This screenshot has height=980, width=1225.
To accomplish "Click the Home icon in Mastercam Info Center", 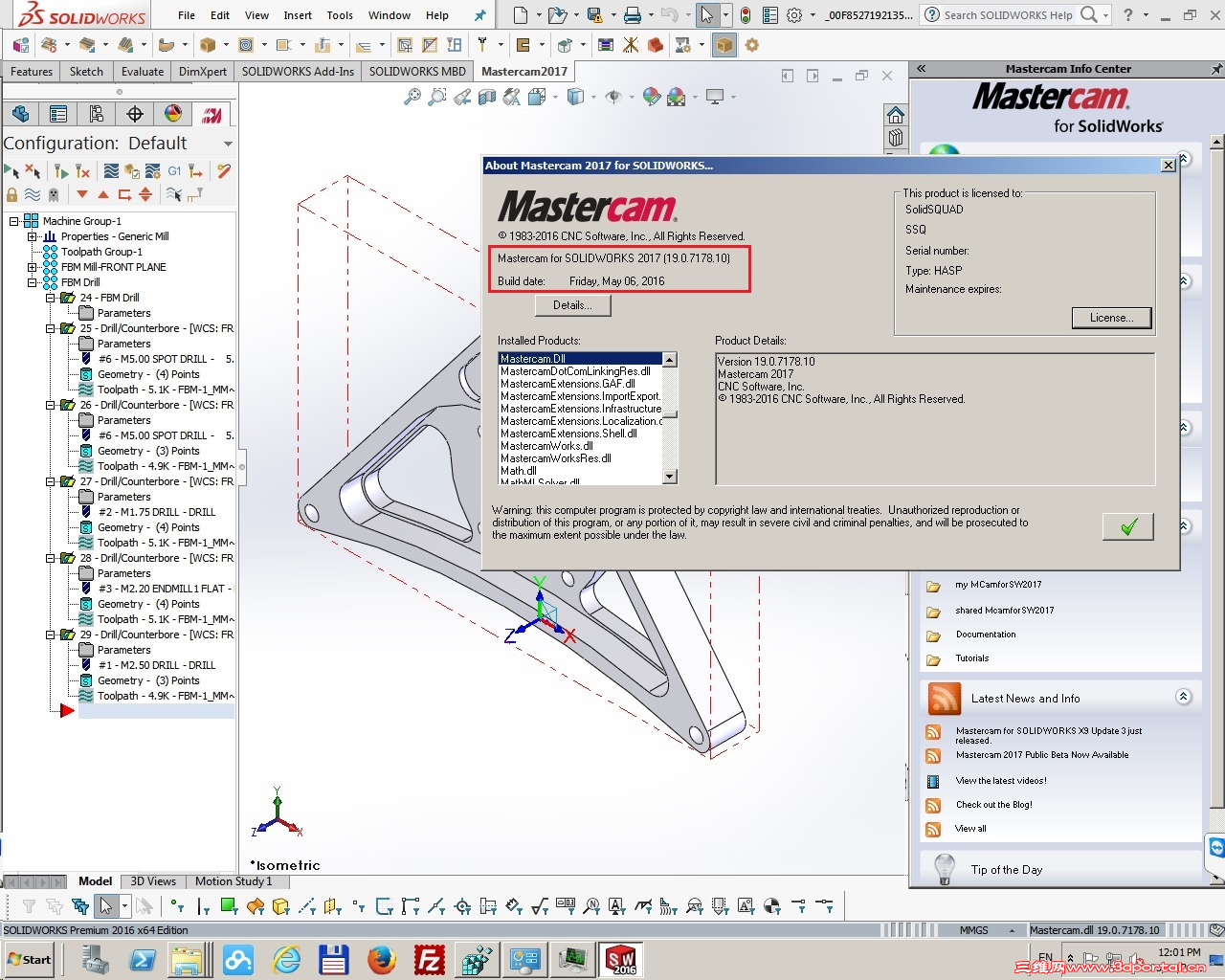I will (896, 115).
